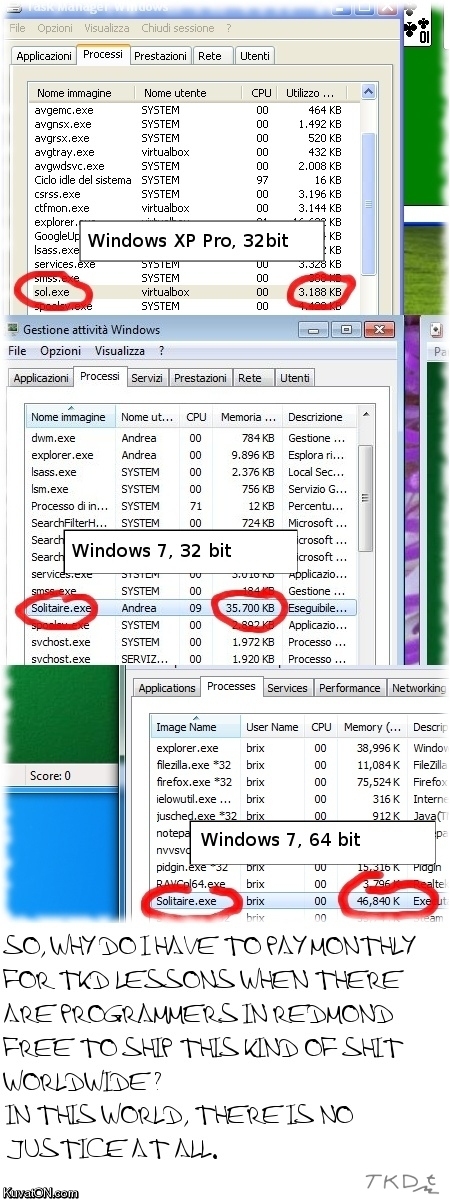The image size is (450, 1200).
Task: Open Chiudi sessione menu in XP Task Manager
Action: point(178,28)
